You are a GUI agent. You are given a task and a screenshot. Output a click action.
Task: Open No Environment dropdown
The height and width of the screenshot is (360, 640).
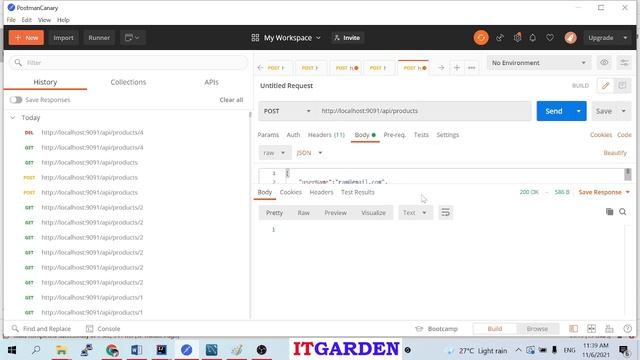(539, 63)
